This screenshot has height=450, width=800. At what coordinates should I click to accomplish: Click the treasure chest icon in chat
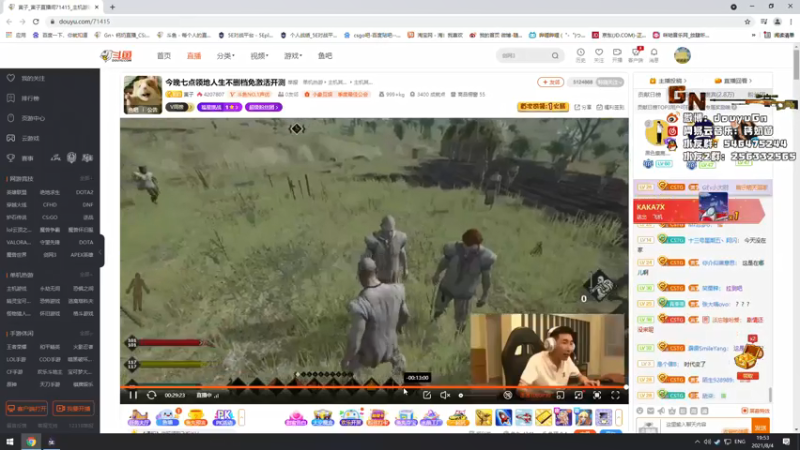(748, 357)
